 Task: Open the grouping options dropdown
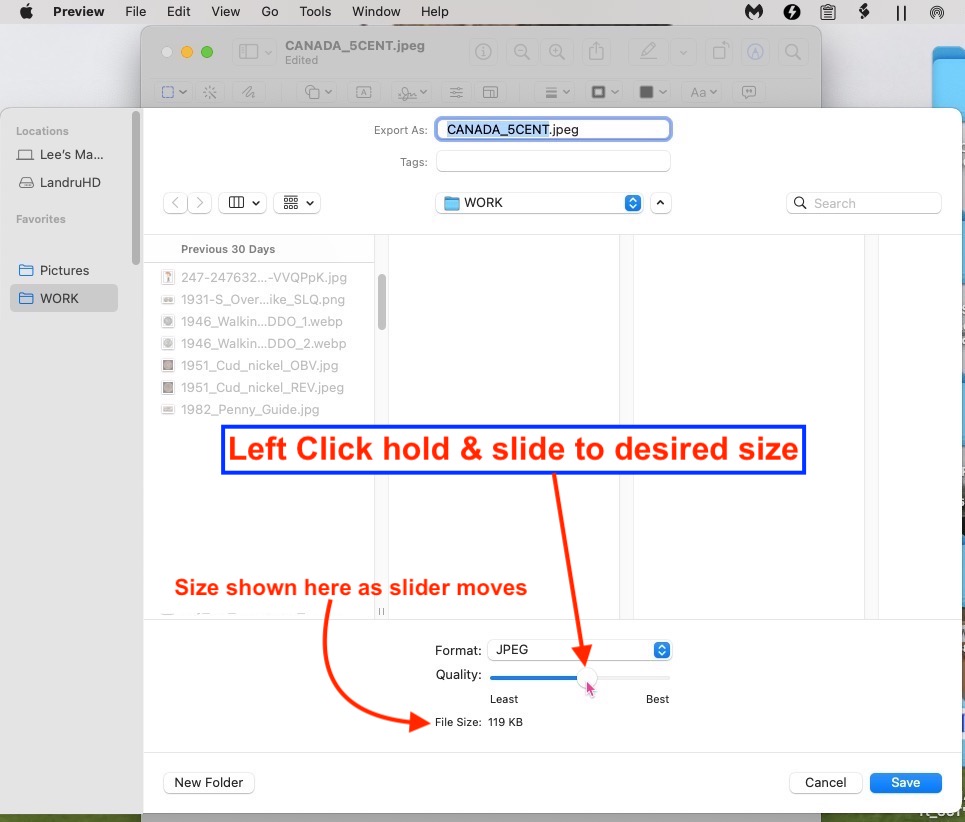297,202
